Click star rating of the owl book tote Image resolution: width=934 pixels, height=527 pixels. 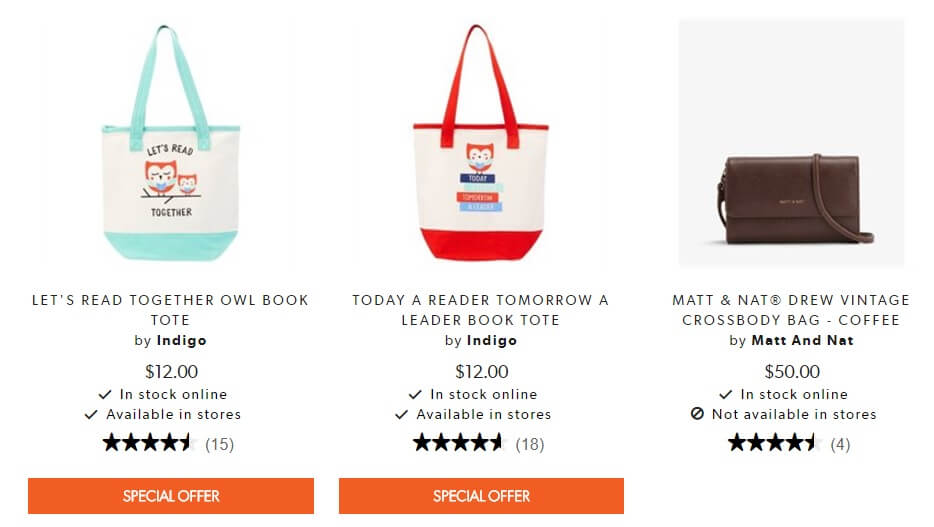click(147, 443)
